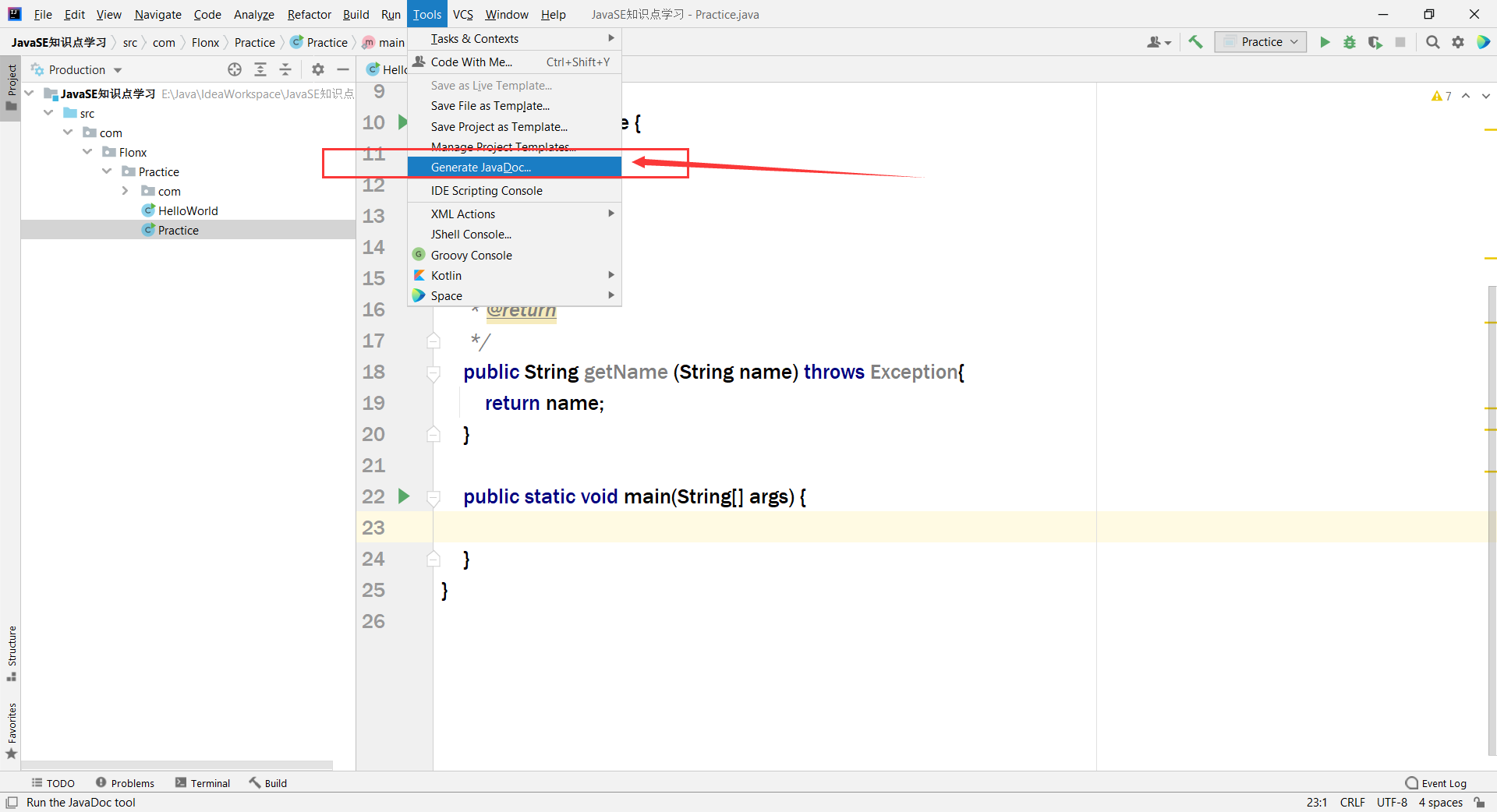The width and height of the screenshot is (1497, 812).
Task: Collapse the JavaSE project root node
Action: [30, 94]
